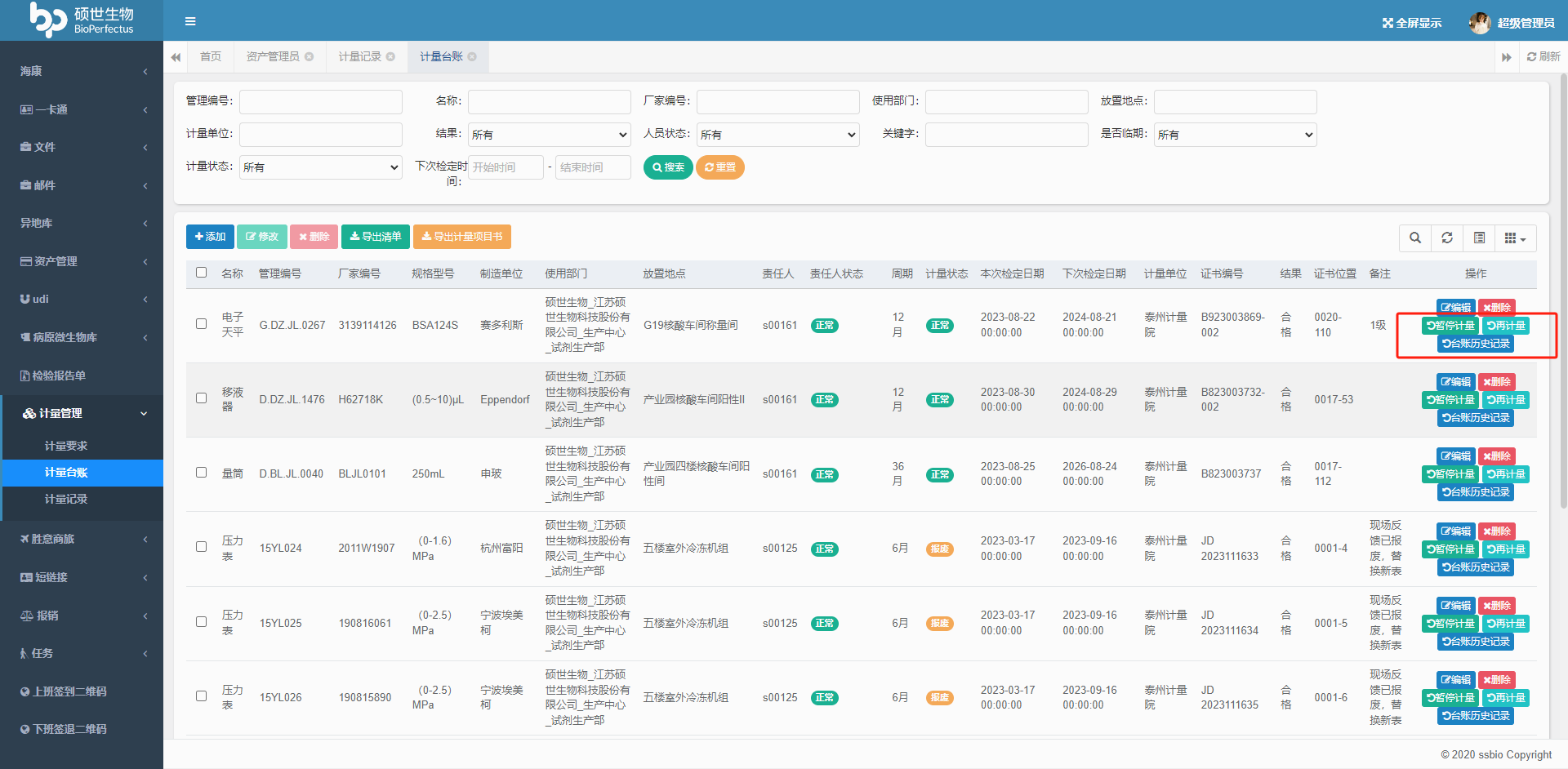Click the 导出清单 button

(x=376, y=237)
